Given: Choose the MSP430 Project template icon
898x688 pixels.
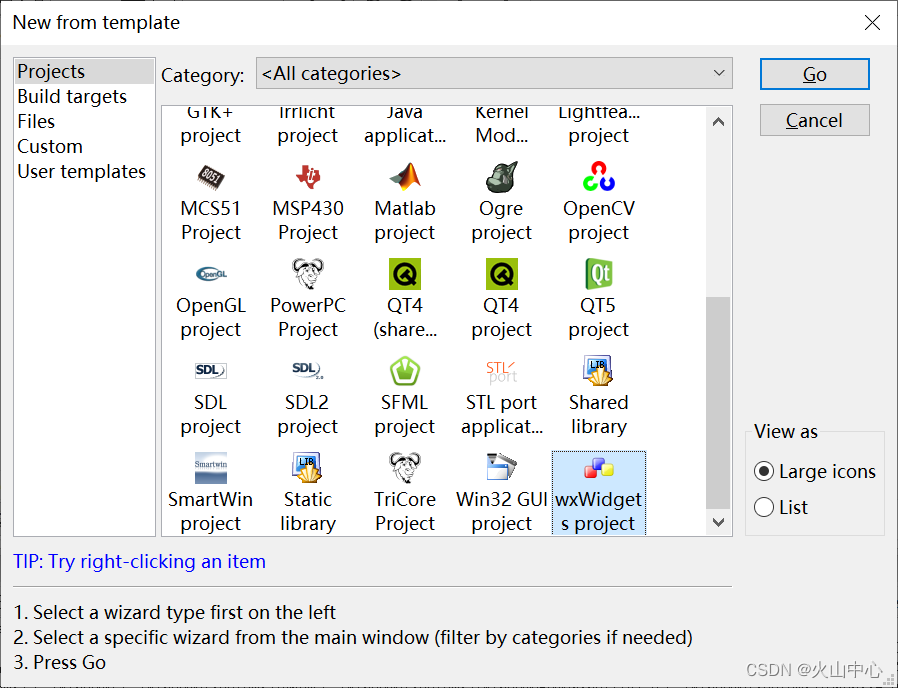Looking at the screenshot, I should 308,177.
